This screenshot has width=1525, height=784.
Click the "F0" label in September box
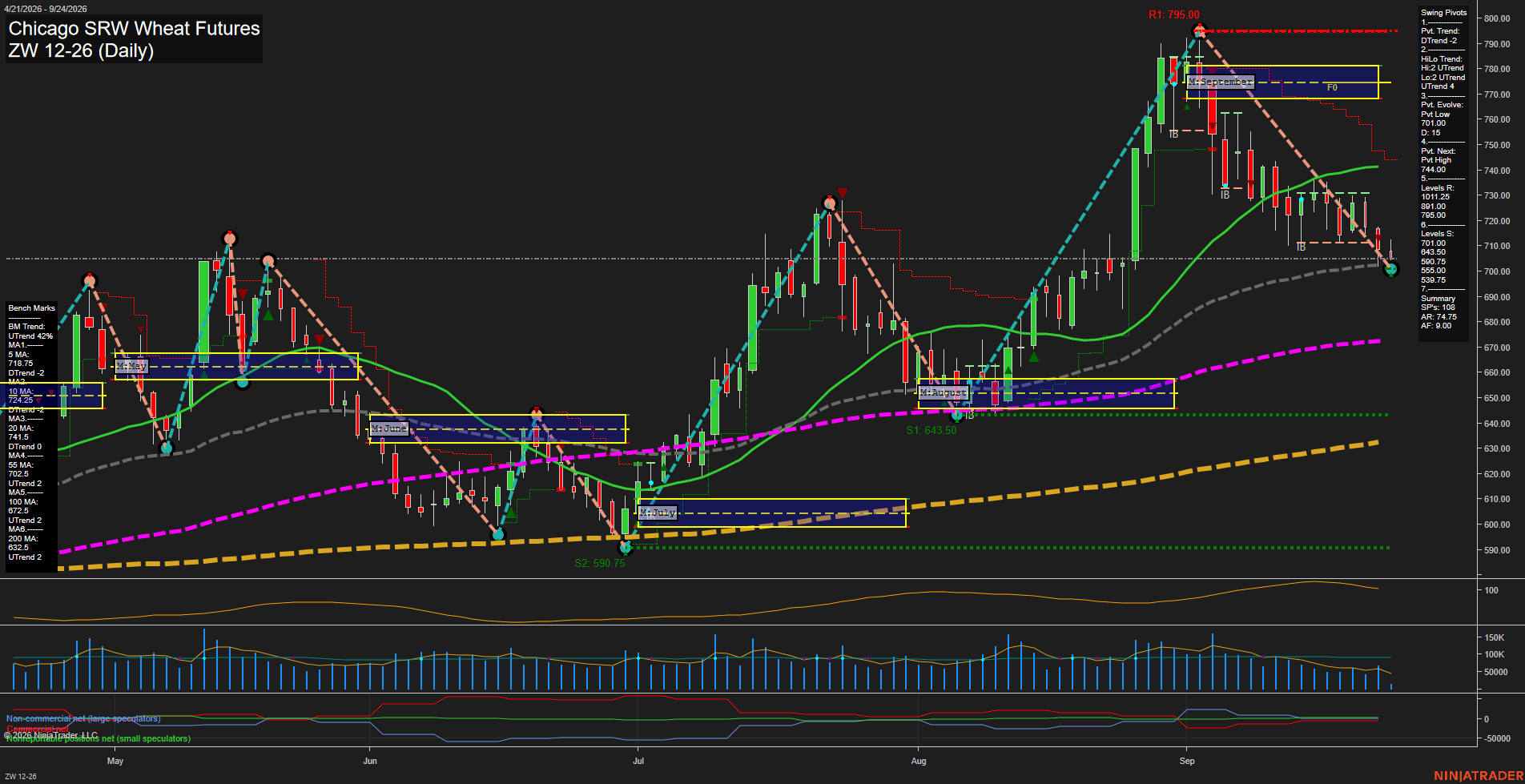(x=1332, y=87)
